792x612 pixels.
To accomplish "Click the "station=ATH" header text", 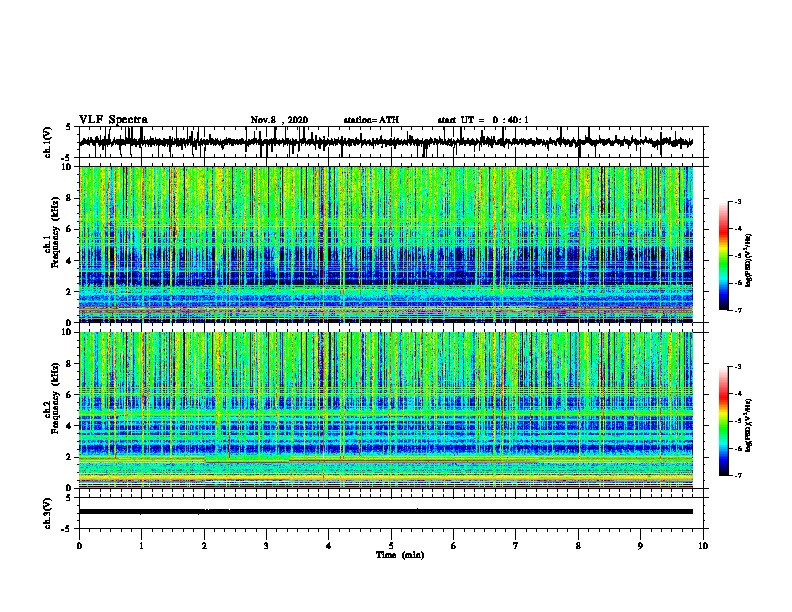I will click(371, 120).
